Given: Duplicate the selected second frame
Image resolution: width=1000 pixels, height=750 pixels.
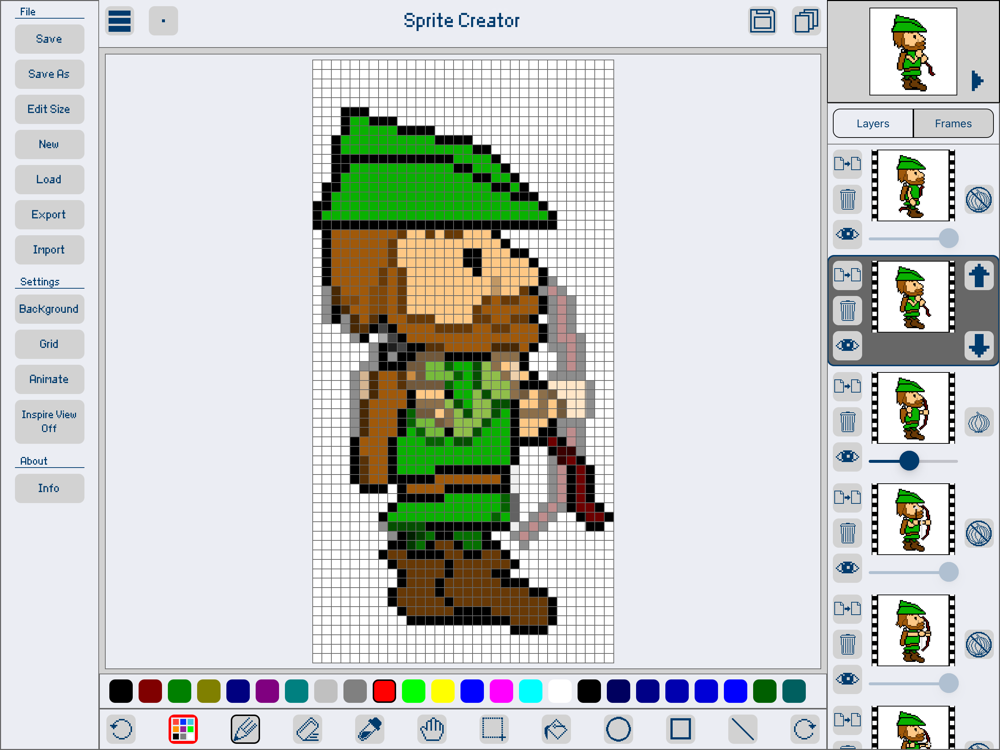Looking at the screenshot, I should tap(848, 276).
